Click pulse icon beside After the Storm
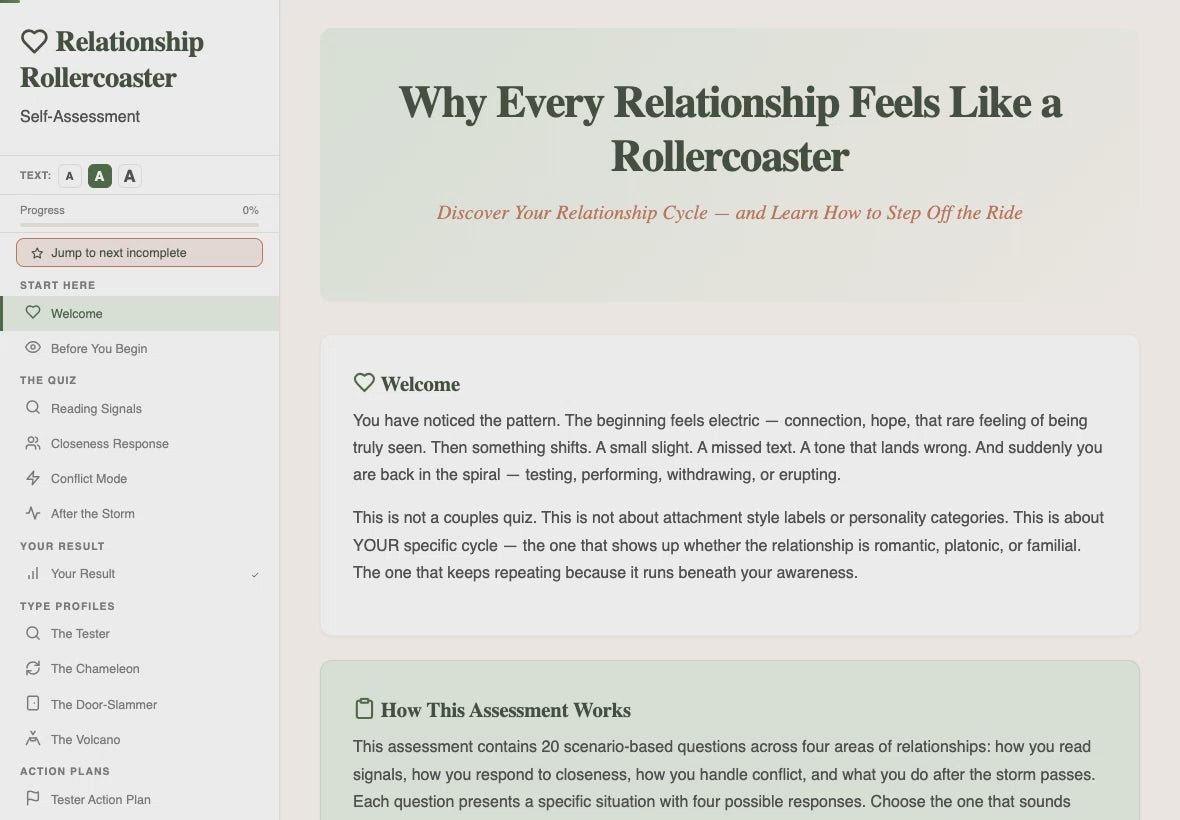This screenshot has height=820, width=1180. [x=32, y=513]
